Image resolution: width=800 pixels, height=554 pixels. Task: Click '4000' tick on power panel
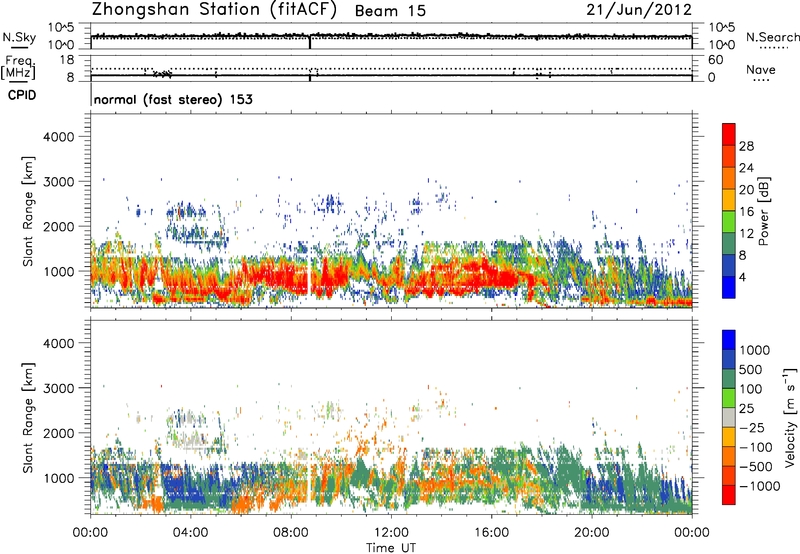click(58, 137)
